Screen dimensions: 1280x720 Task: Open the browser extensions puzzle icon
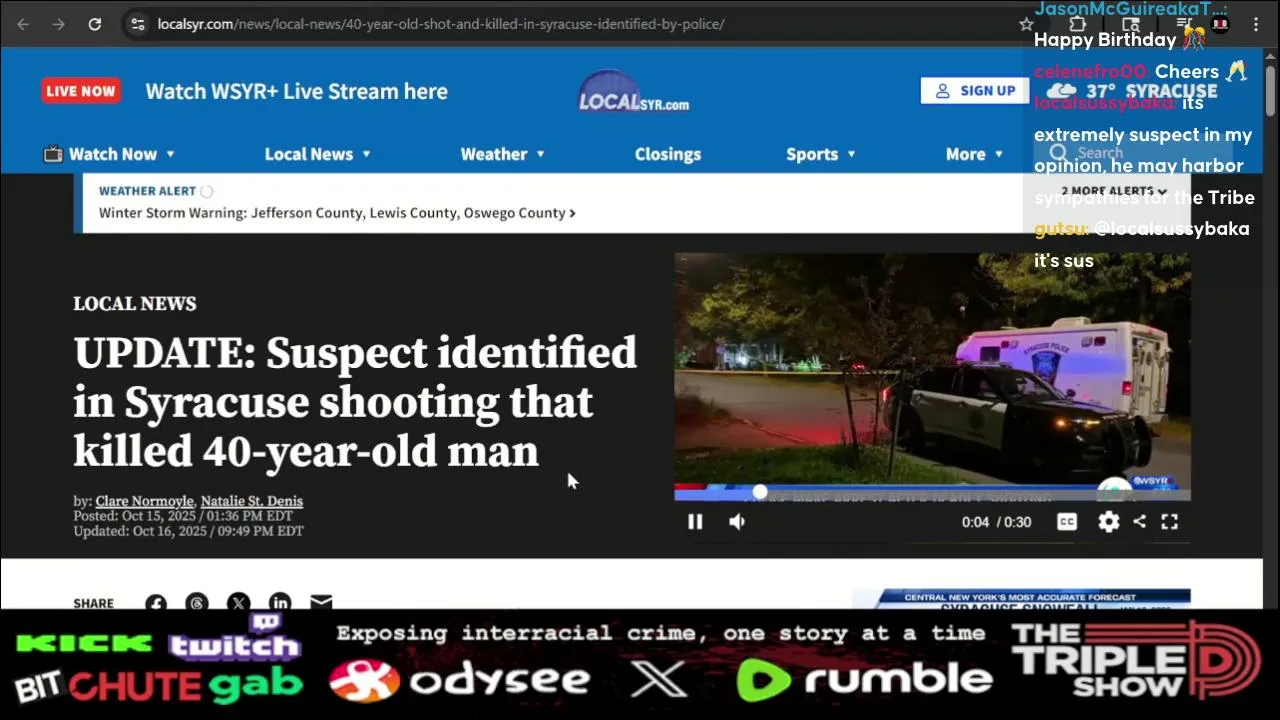[x=1077, y=24]
